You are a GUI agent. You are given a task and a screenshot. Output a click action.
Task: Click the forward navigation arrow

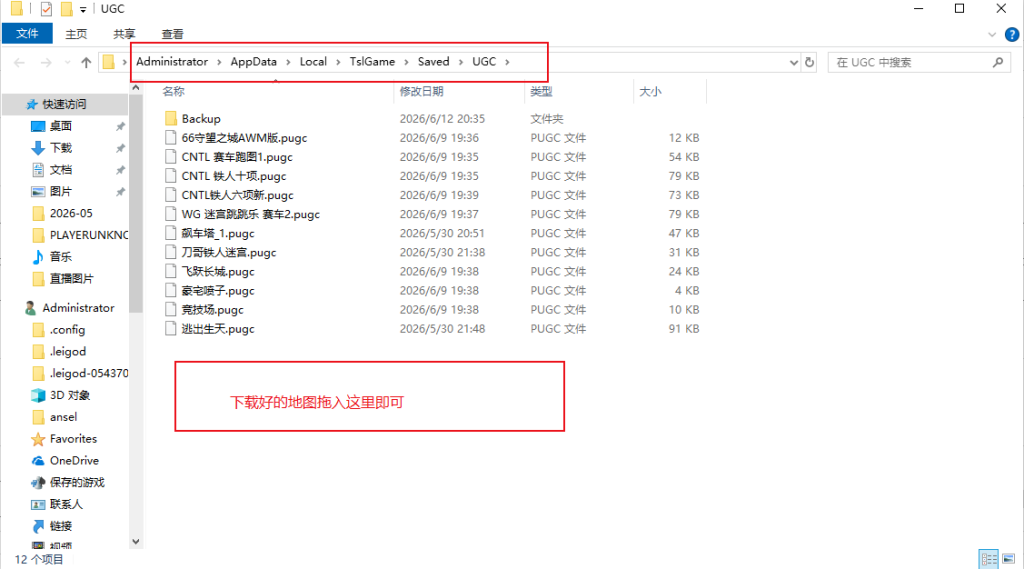coord(46,63)
